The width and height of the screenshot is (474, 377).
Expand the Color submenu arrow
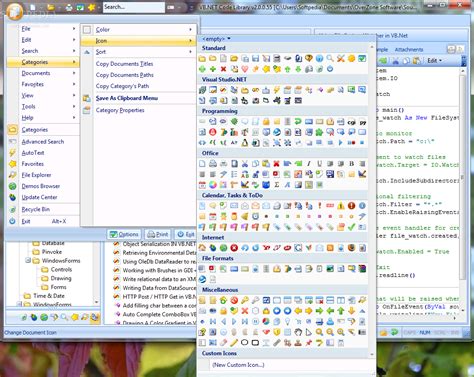point(191,29)
